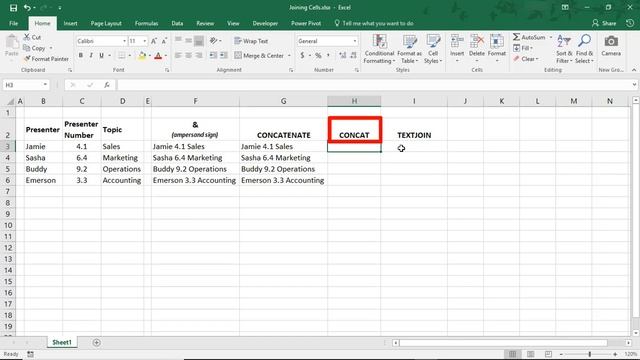Open the Font name dropdown
Screen dimensions: 640x360
coord(124,41)
